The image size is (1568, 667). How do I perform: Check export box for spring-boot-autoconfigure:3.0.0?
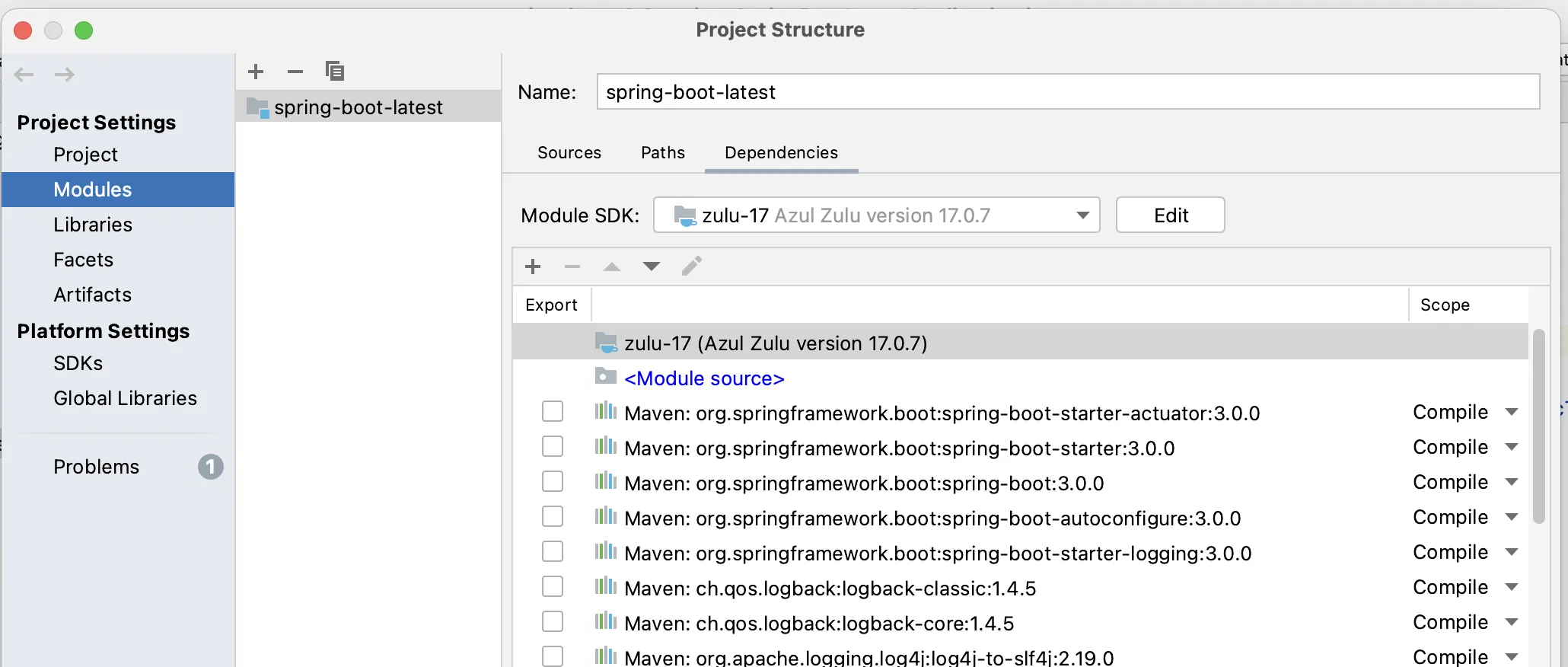point(553,517)
